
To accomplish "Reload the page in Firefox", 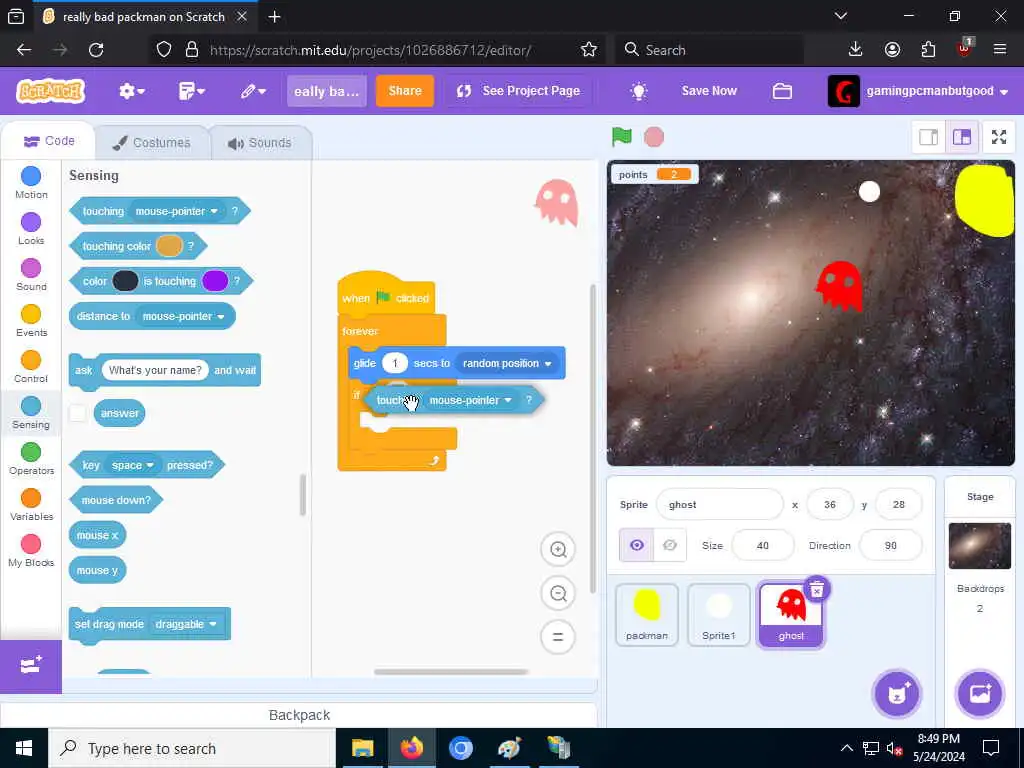I will coord(96,50).
